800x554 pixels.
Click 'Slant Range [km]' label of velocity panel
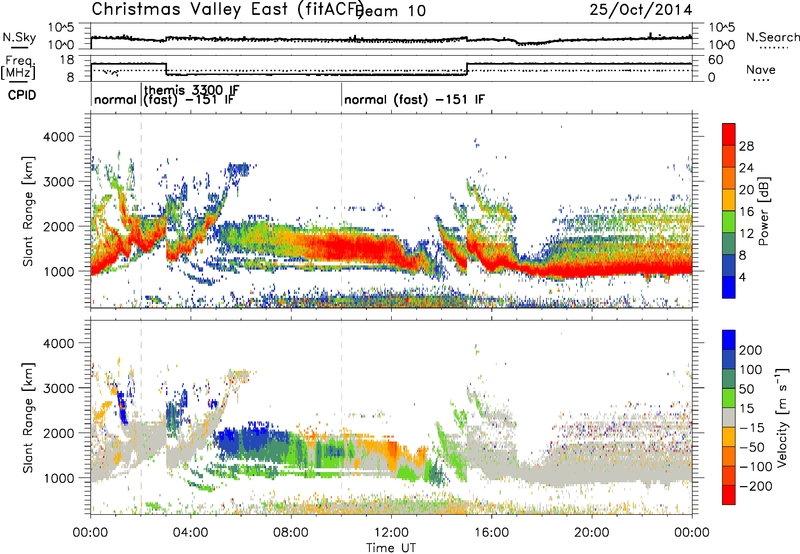click(x=28, y=418)
